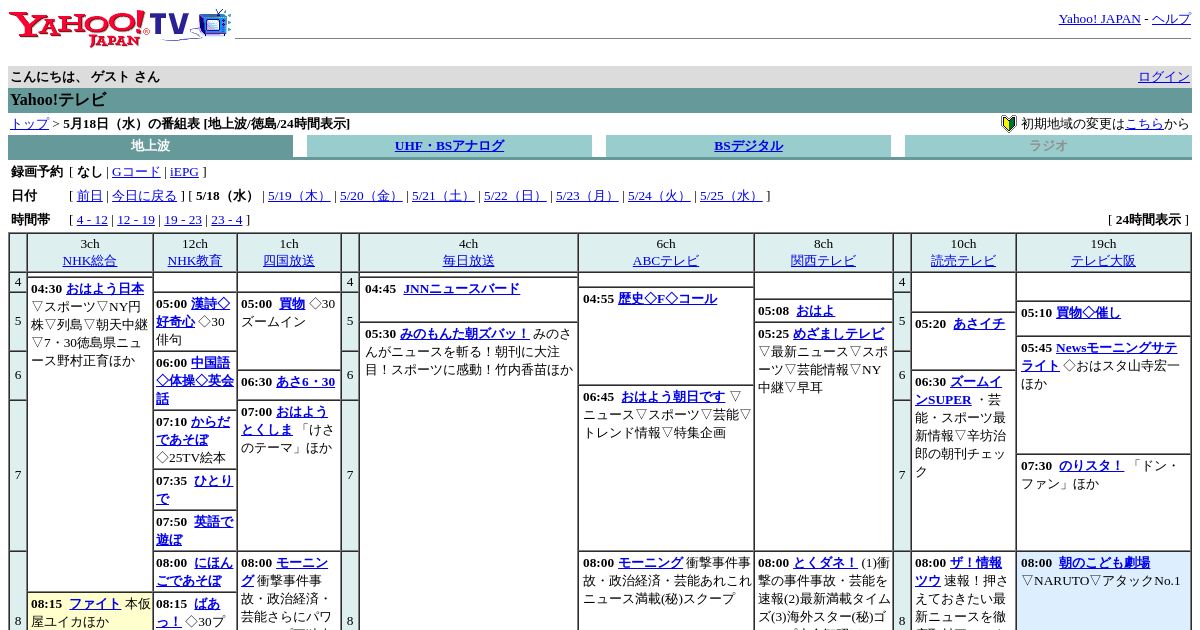1200x630 pixels.
Task: Show time range 4 - 12
Action: pos(92,220)
